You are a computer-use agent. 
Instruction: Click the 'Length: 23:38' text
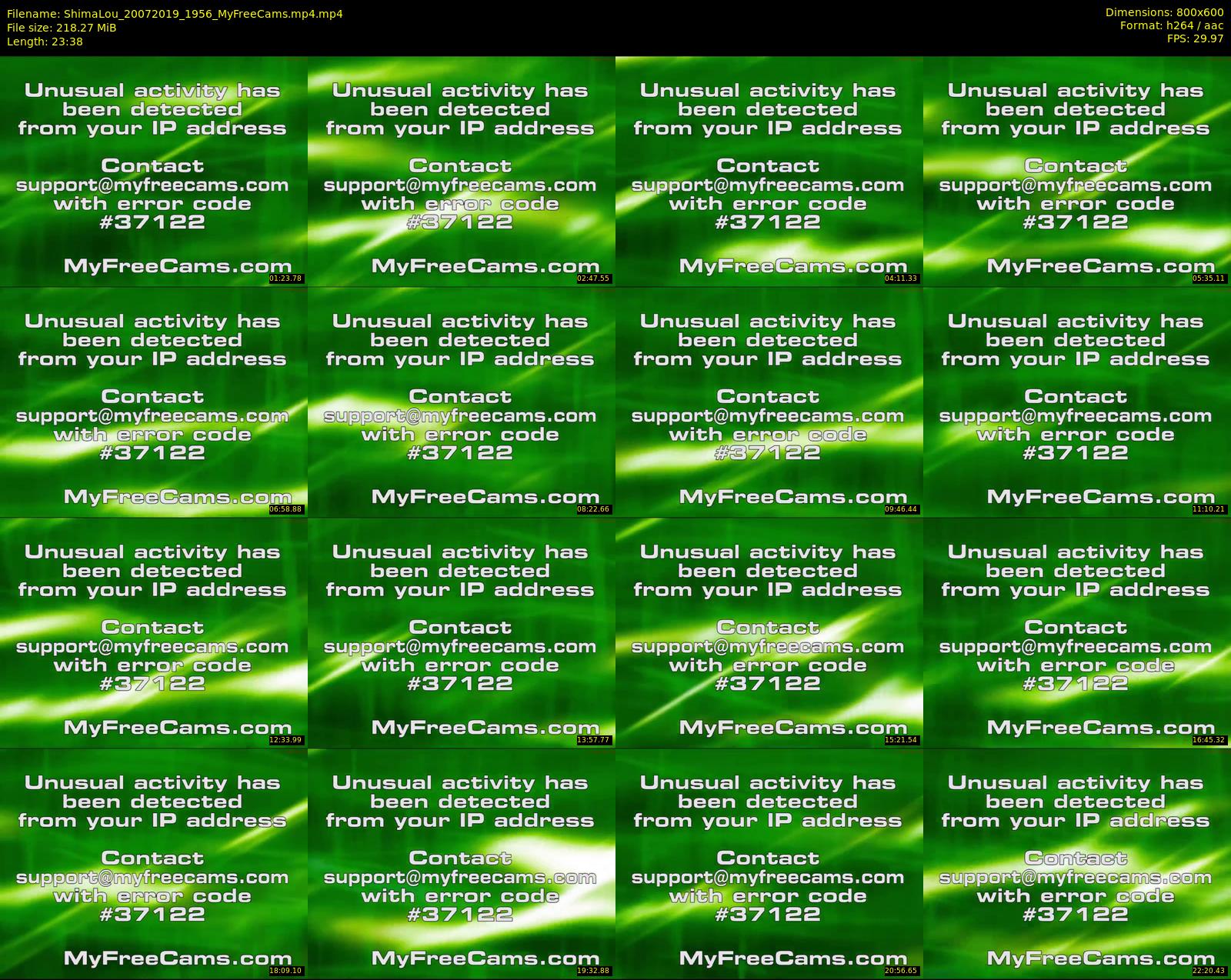[45, 42]
